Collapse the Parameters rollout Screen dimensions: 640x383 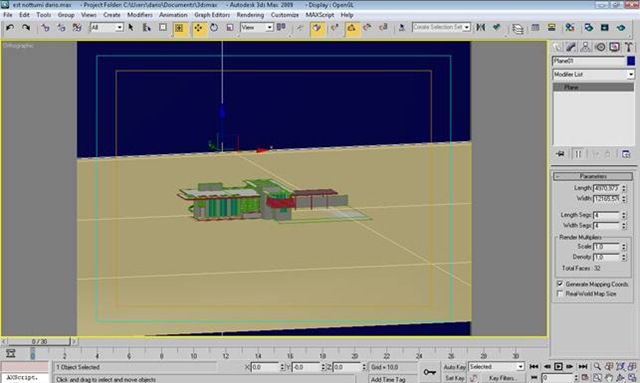coord(593,176)
